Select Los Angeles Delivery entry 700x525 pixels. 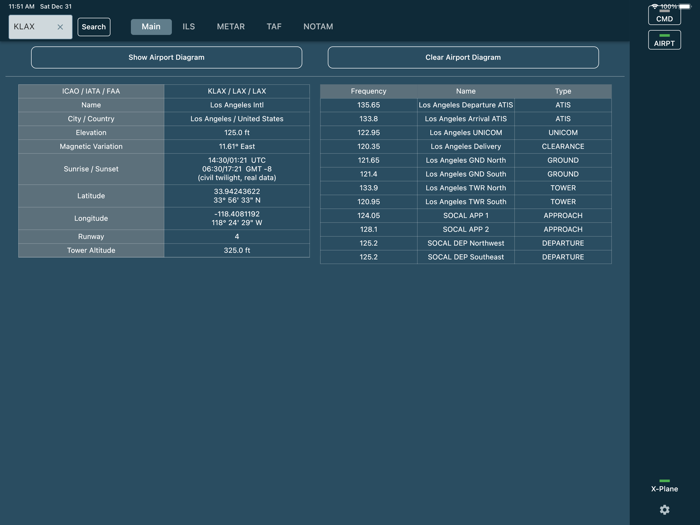[466, 146]
